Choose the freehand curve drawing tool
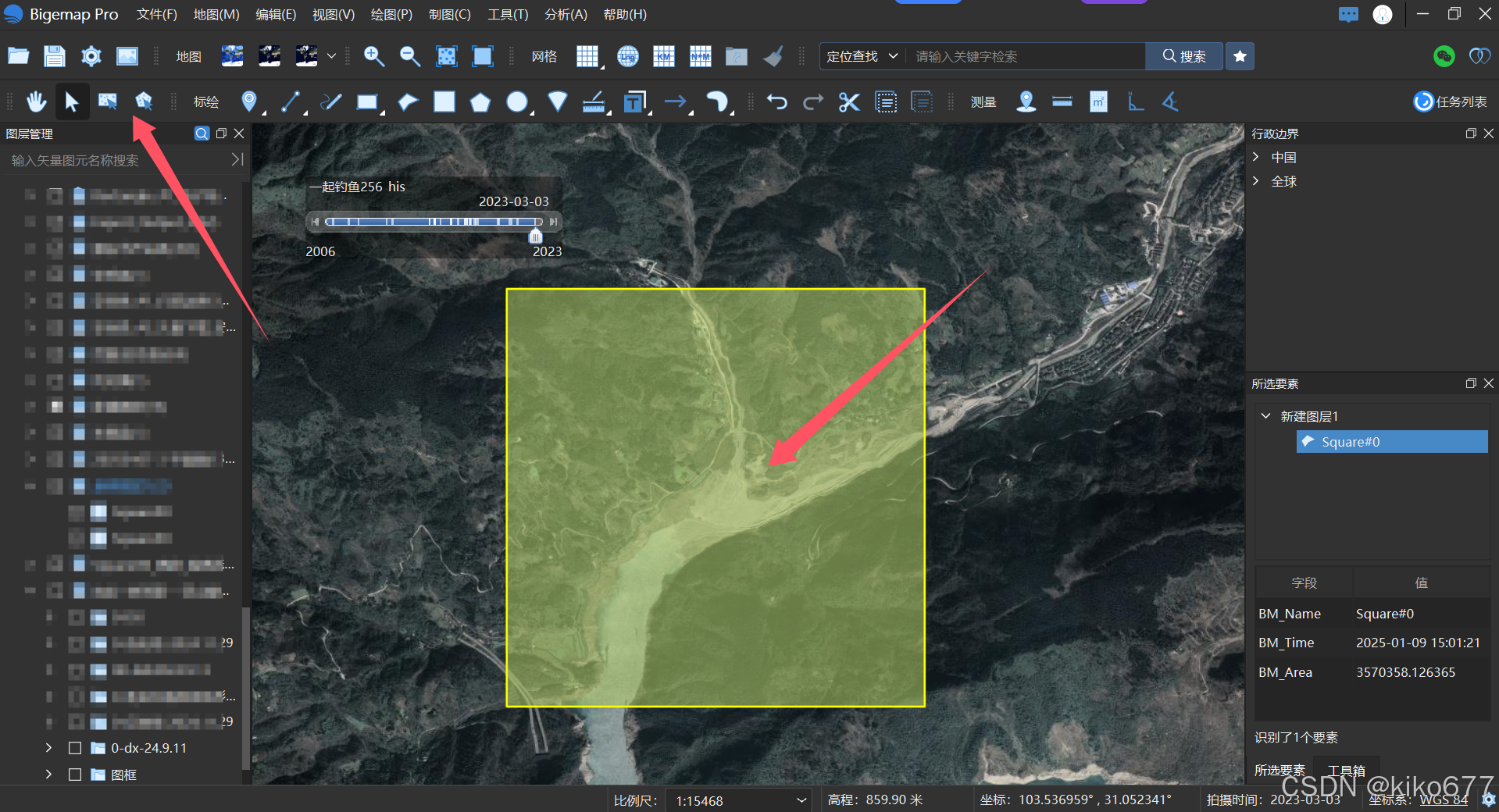 [x=331, y=101]
